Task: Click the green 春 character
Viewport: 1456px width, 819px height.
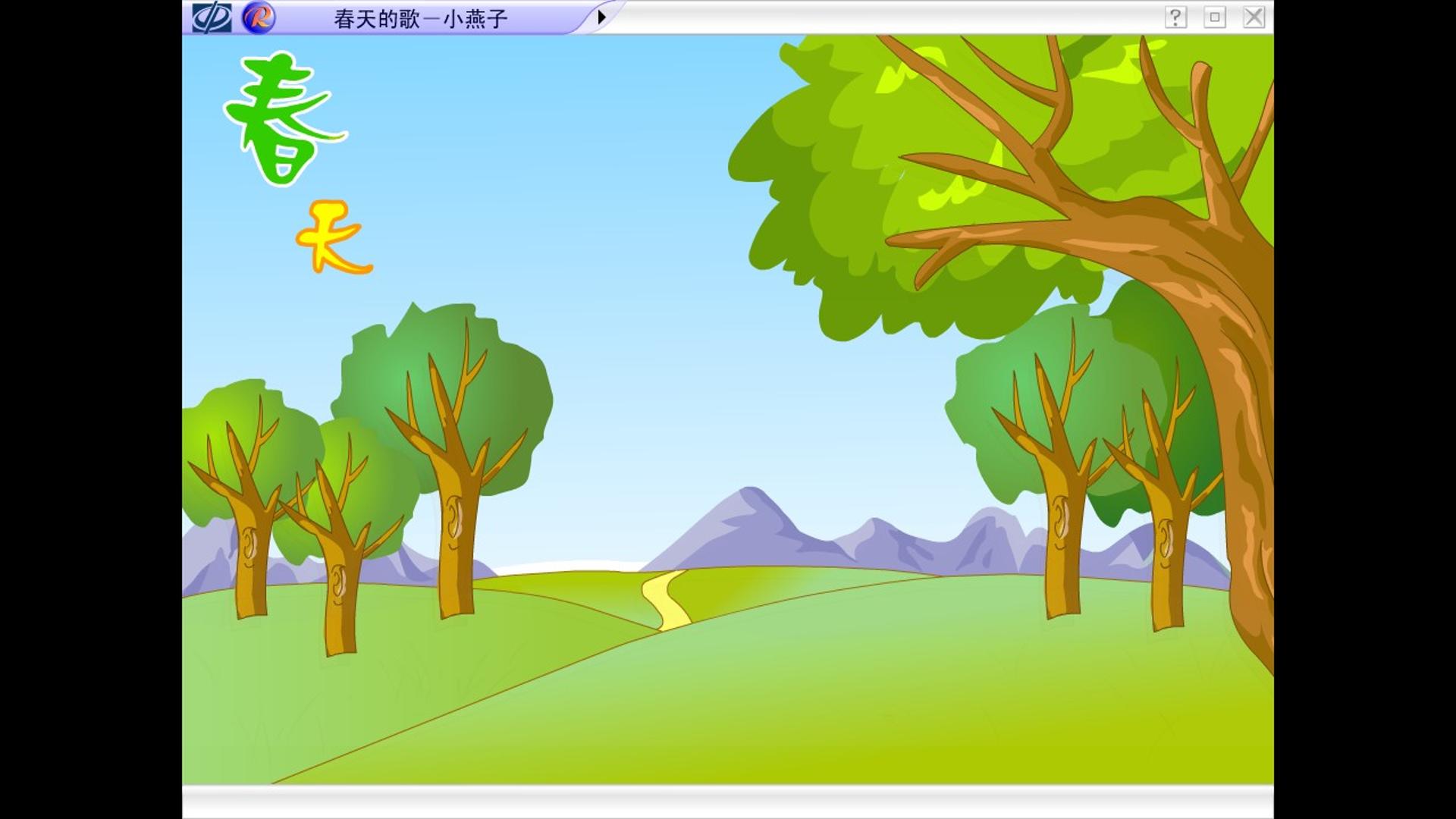Action: [x=284, y=119]
